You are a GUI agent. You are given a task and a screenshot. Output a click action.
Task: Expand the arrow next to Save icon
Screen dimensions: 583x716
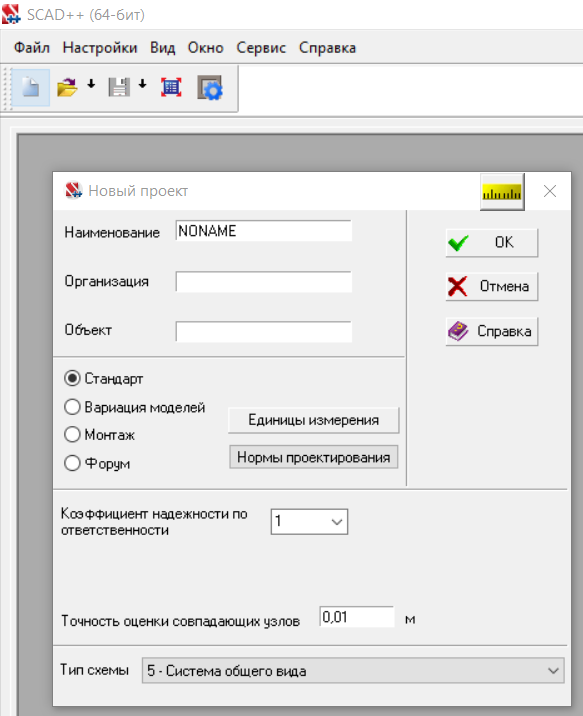pyautogui.click(x=142, y=84)
